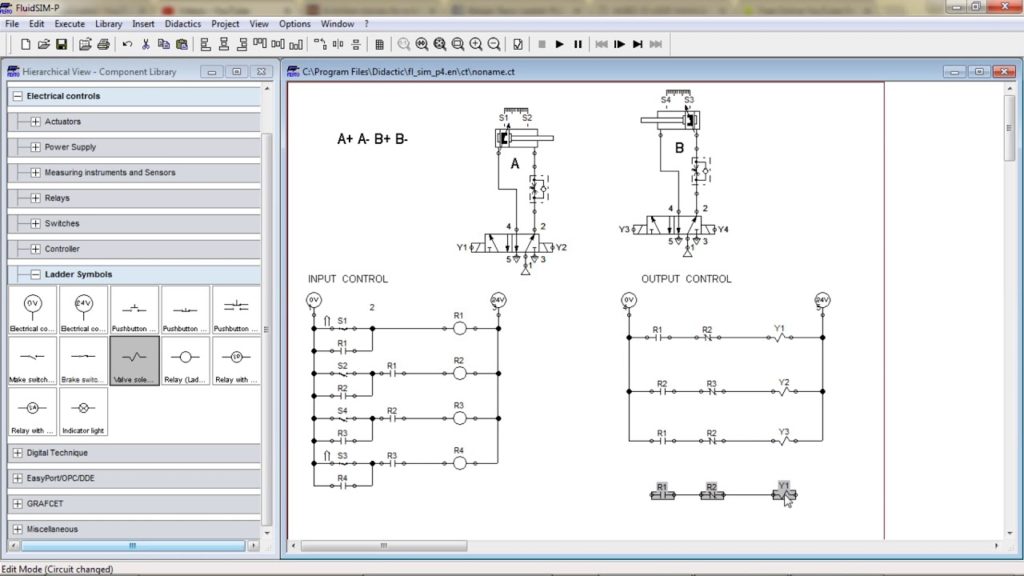Screen dimensions: 1024x576
Task: Expand the Digital Technique group
Action: tap(18, 453)
